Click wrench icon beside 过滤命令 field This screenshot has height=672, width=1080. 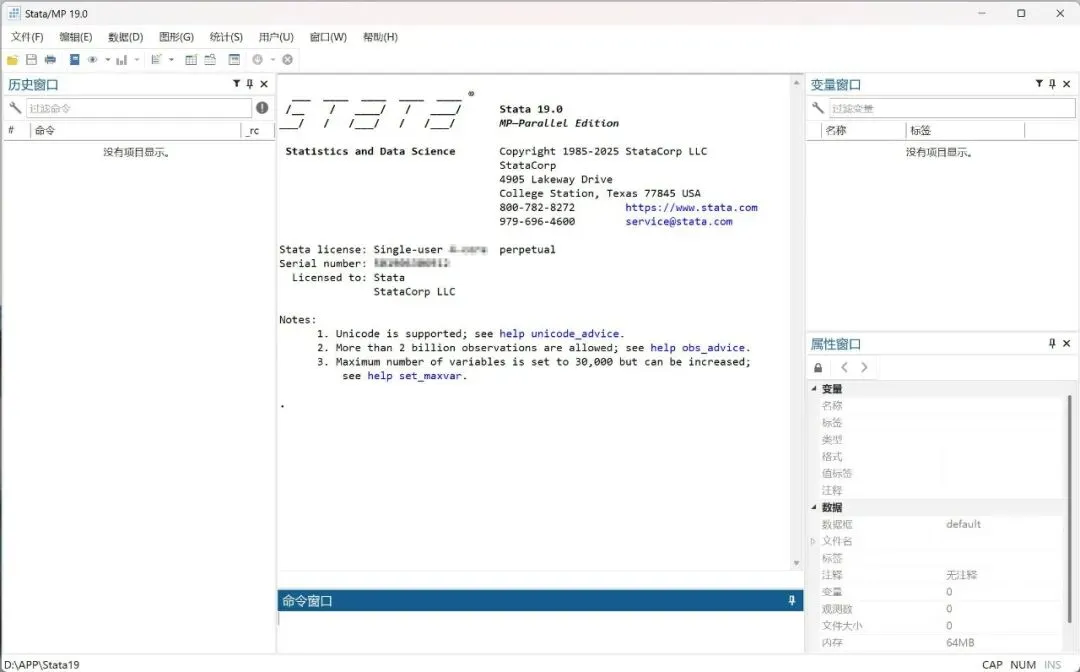[x=15, y=108]
